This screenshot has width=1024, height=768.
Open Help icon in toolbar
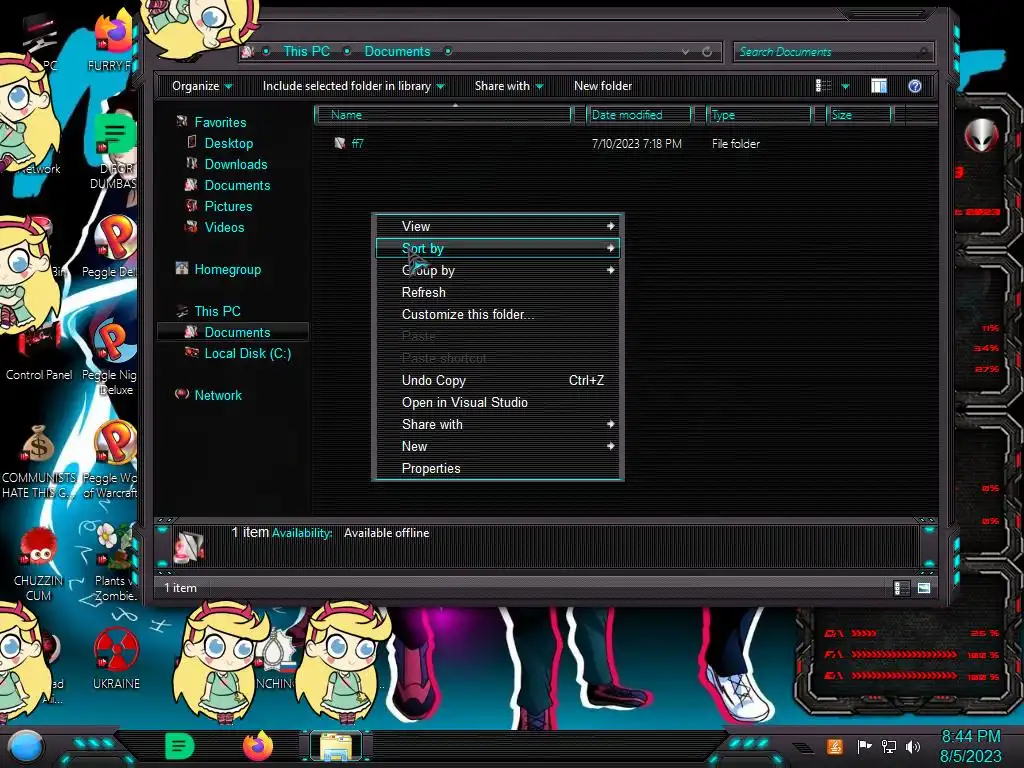(x=915, y=86)
